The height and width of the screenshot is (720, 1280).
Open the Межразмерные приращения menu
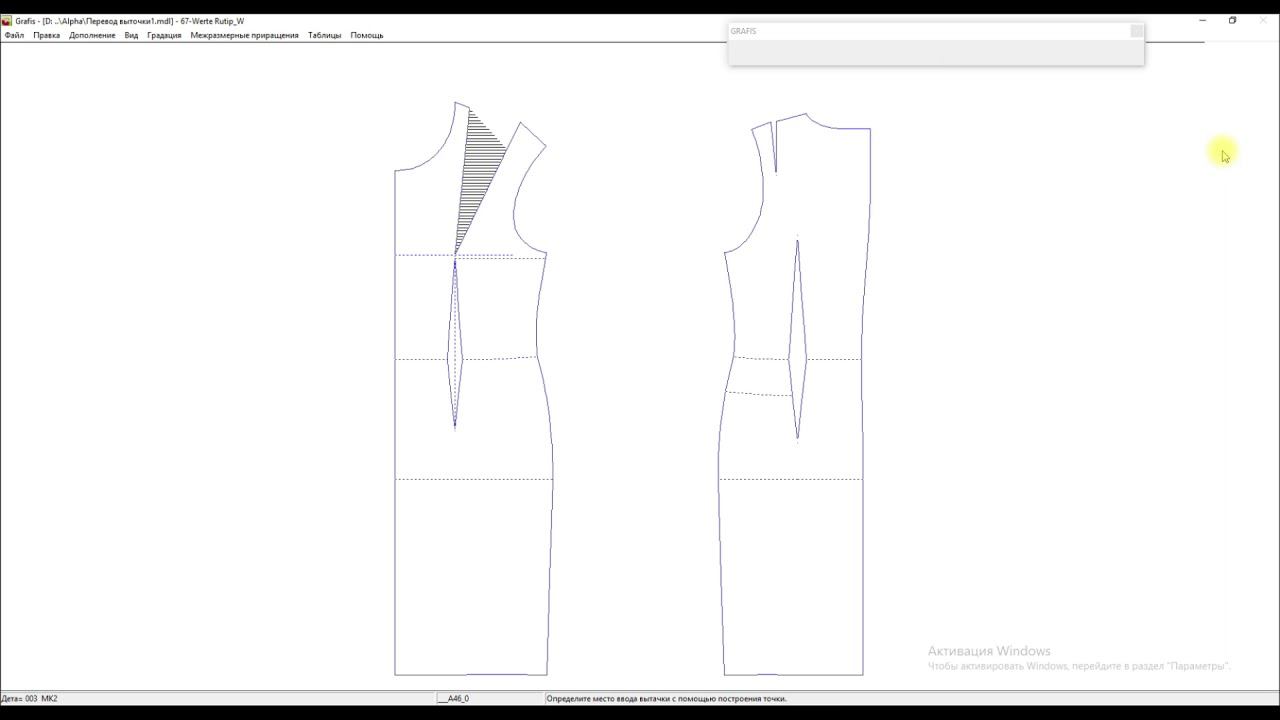click(x=244, y=35)
